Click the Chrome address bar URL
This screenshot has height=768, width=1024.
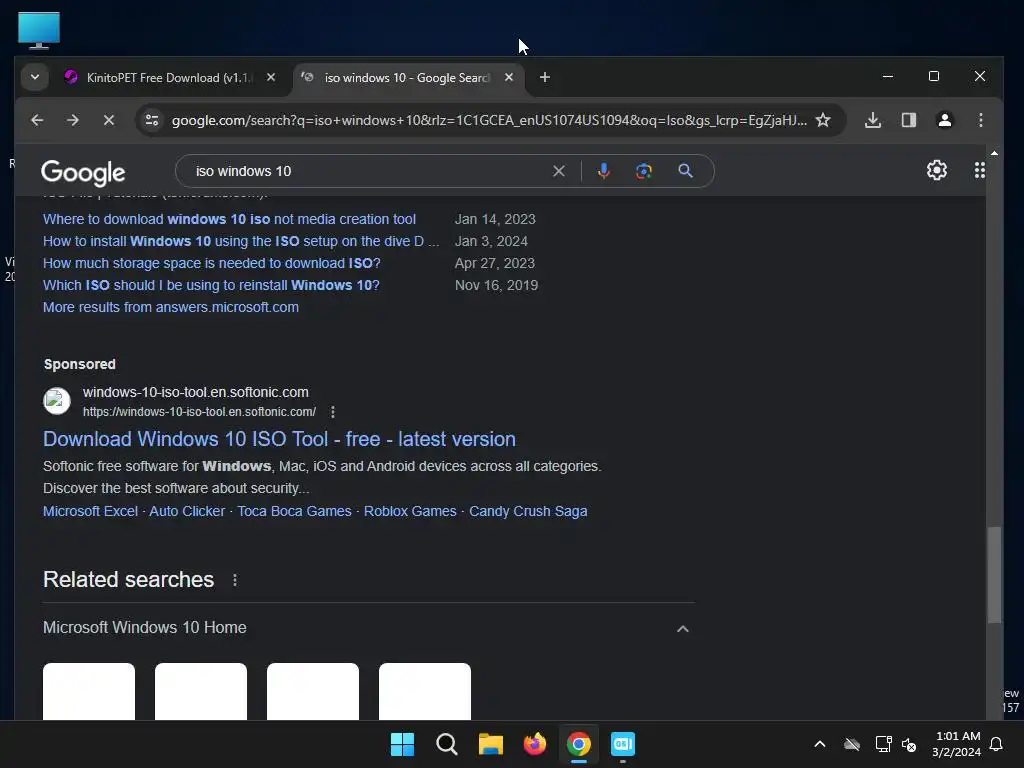coord(488,120)
